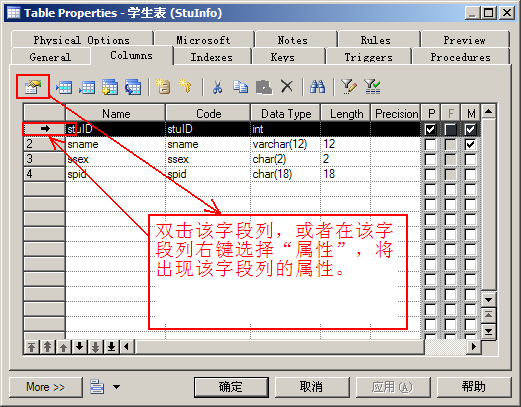The height and width of the screenshot is (407, 521).
Task: Click the dialog menu list icon
Action: click(97, 387)
